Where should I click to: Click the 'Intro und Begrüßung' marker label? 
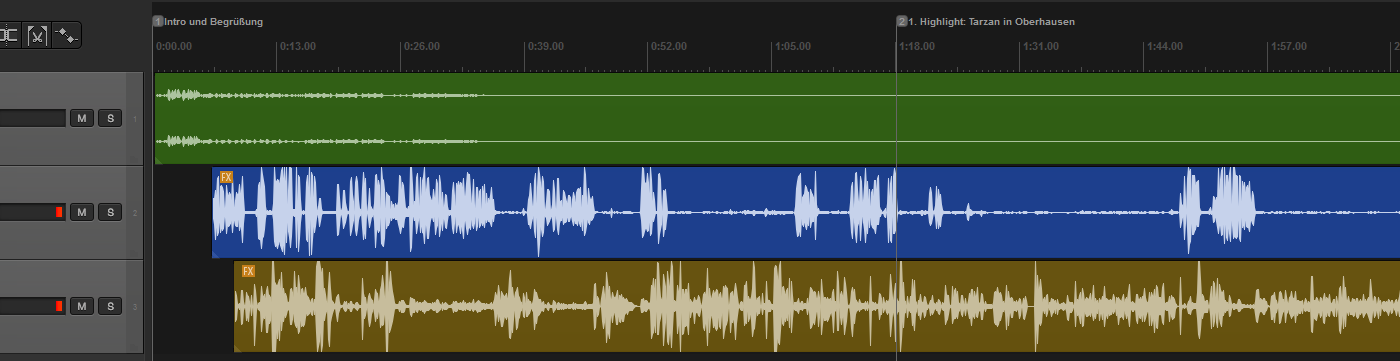coord(213,21)
